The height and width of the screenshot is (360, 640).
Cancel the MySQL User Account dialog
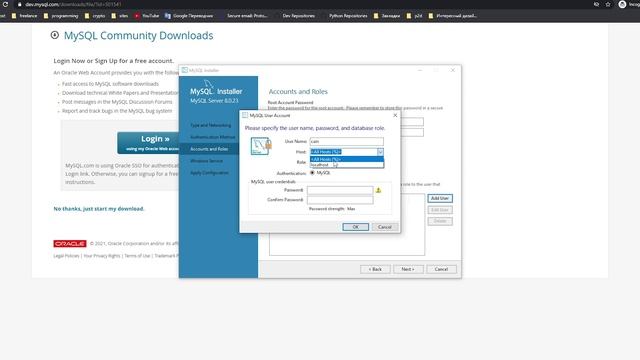coord(385,227)
